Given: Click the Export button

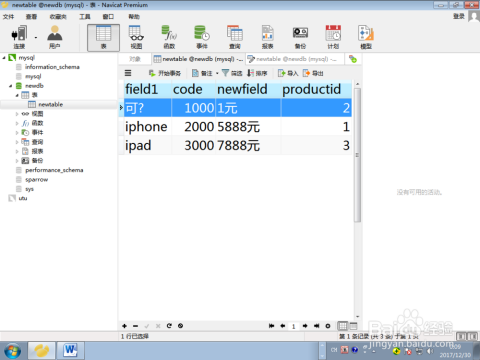Looking at the screenshot, I should coord(313,73).
